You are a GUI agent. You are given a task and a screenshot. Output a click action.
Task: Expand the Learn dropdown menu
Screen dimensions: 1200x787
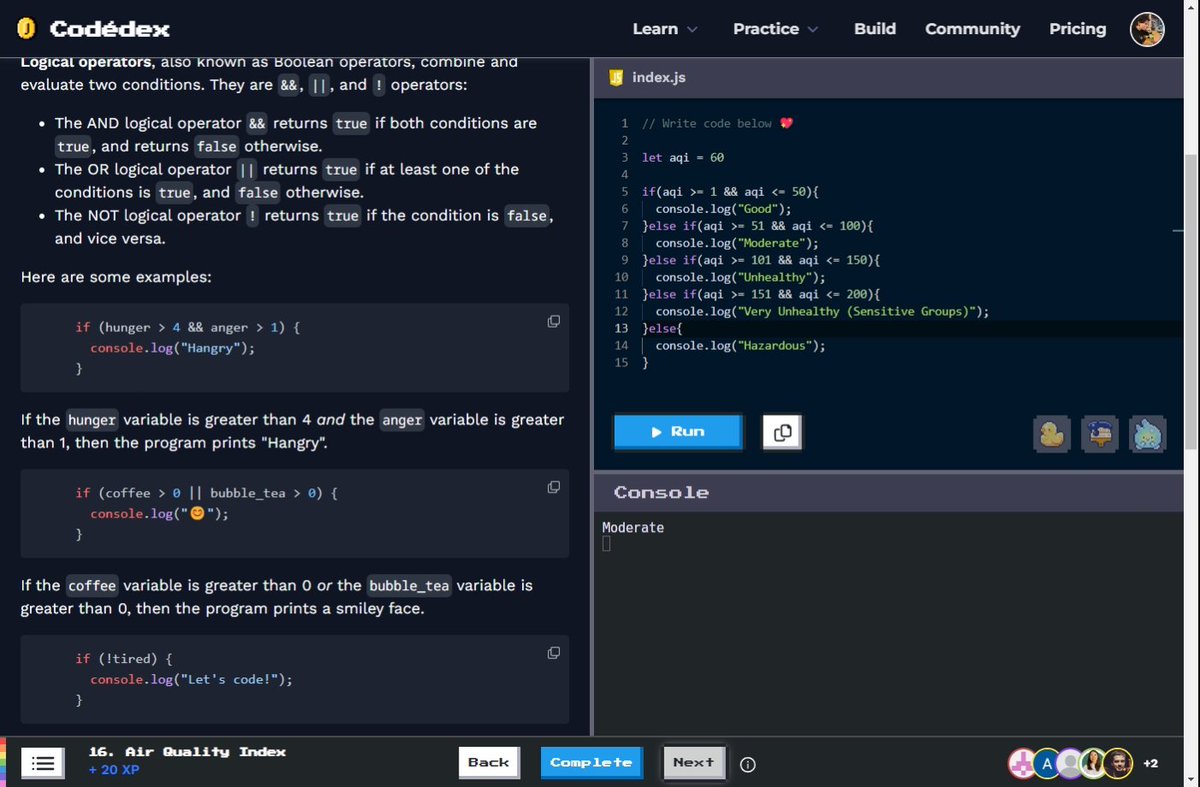pyautogui.click(x=664, y=29)
